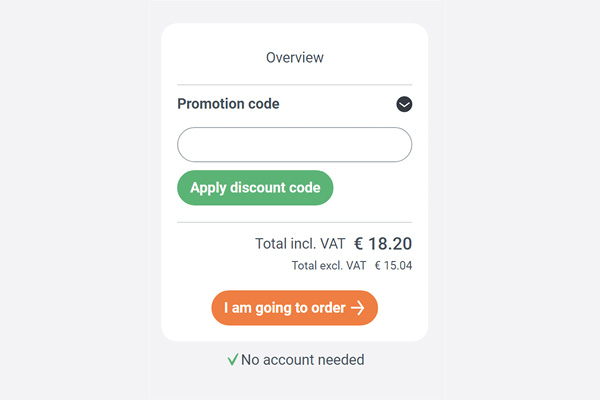Viewport: 600px width, 400px height.
Task: Click the word 'order' on orange button
Action: (x=328, y=308)
